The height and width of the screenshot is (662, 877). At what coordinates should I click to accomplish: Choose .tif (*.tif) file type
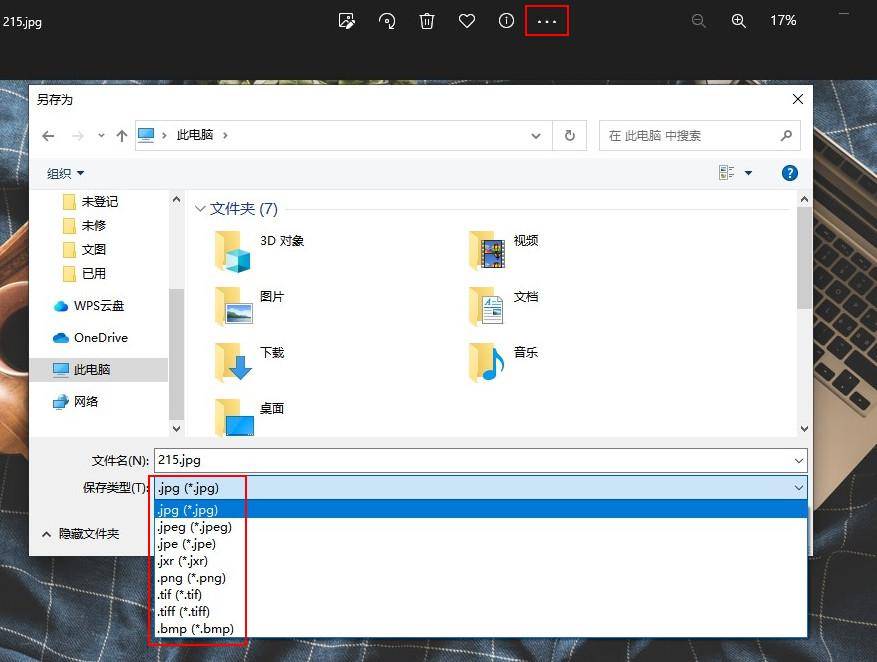point(480,594)
